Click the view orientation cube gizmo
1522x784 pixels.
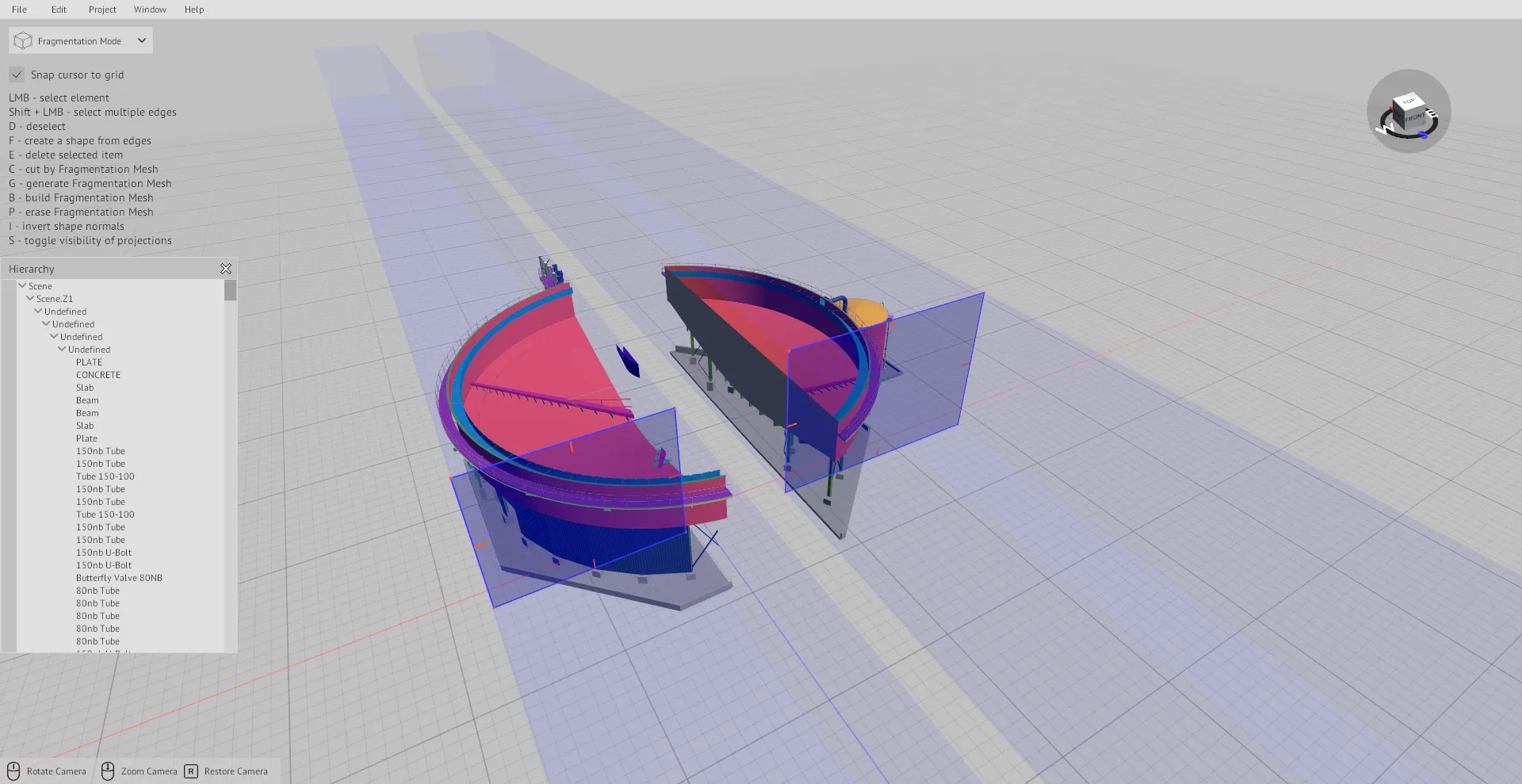tap(1409, 111)
